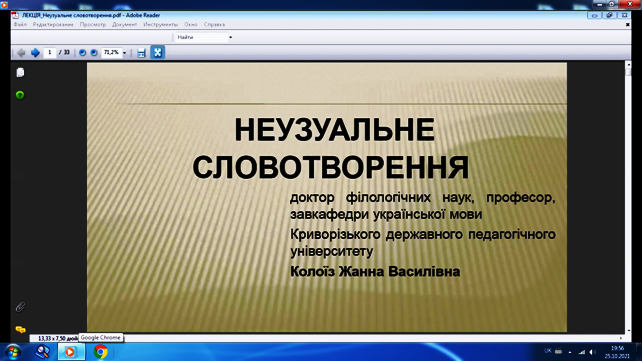Image resolution: width=643 pixels, height=362 pixels.
Task: Click the zoom in round button
Action: [94, 52]
